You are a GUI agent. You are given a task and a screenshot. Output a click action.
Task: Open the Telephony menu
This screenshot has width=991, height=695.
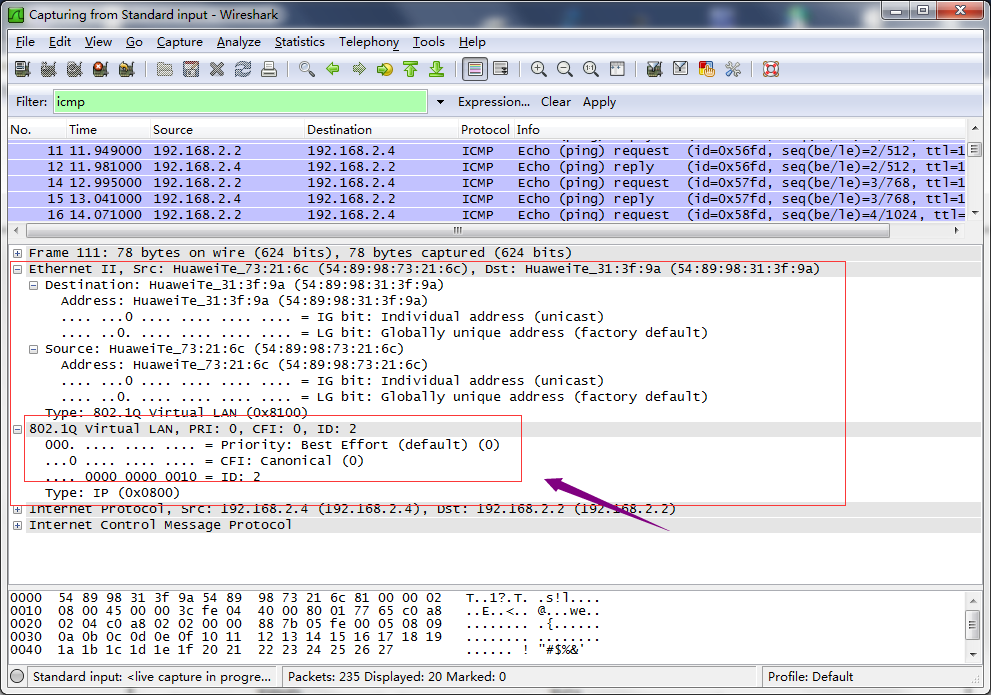point(368,42)
